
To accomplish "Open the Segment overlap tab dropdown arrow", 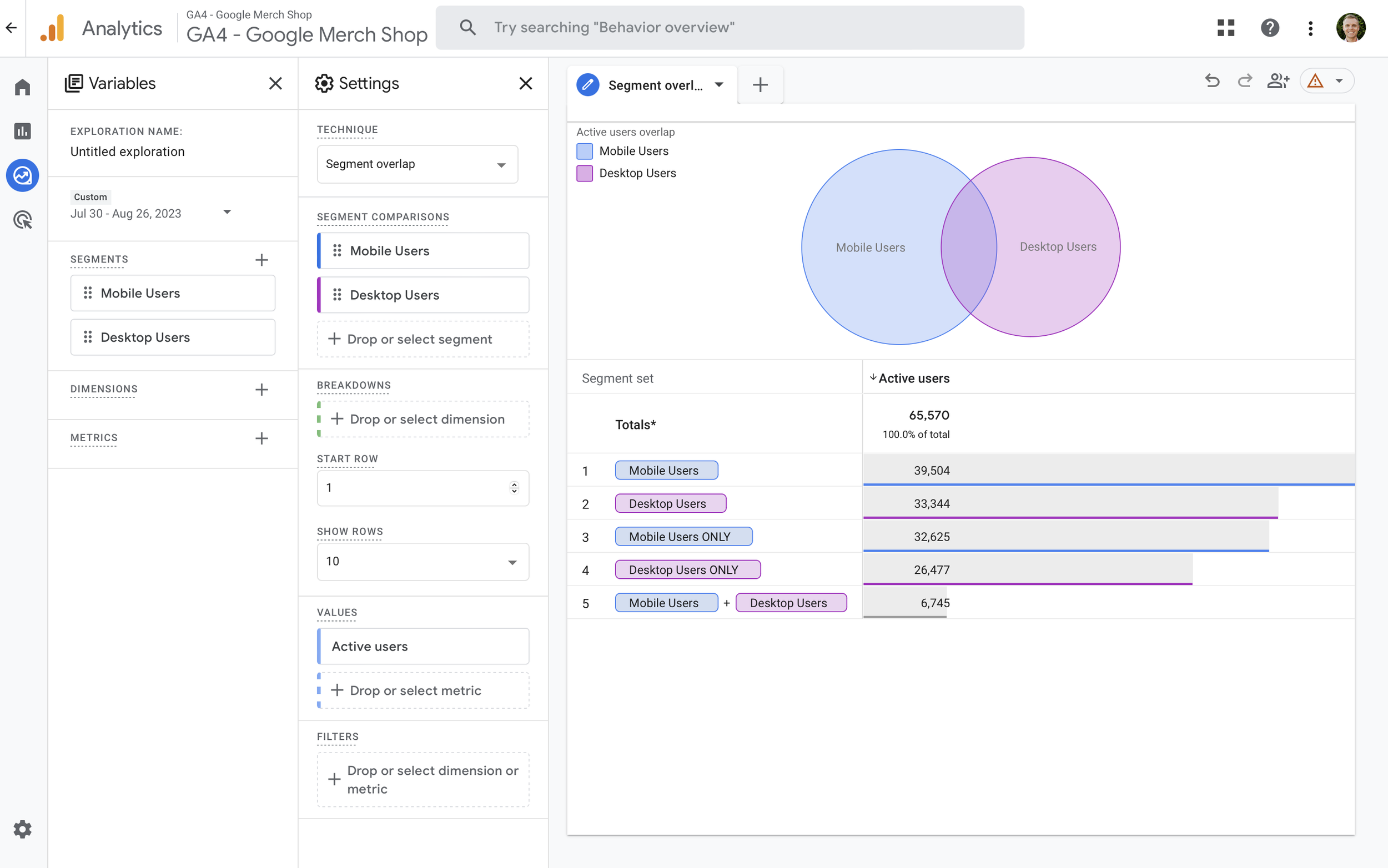I will pos(719,85).
